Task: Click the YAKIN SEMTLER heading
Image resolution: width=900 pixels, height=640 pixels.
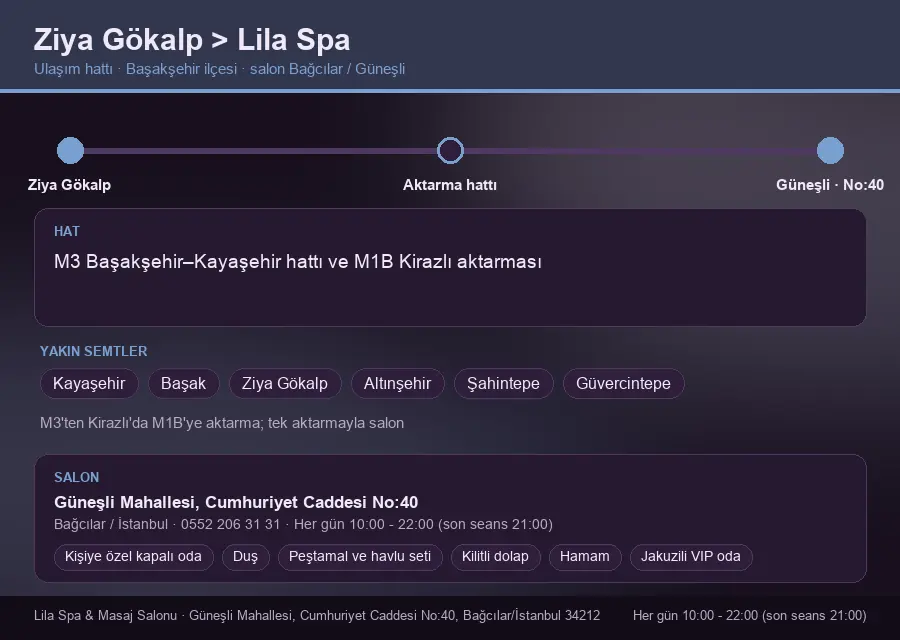Action: click(94, 351)
